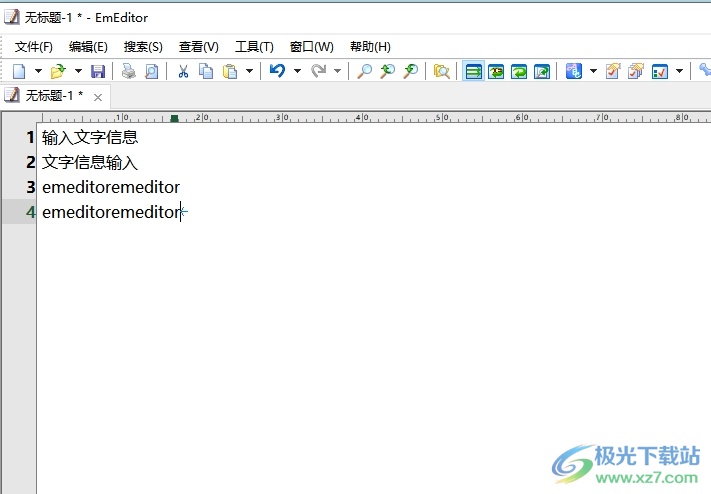Screen dimensions: 711x494
Task: Open Print Preview icon
Action: [x=151, y=71]
